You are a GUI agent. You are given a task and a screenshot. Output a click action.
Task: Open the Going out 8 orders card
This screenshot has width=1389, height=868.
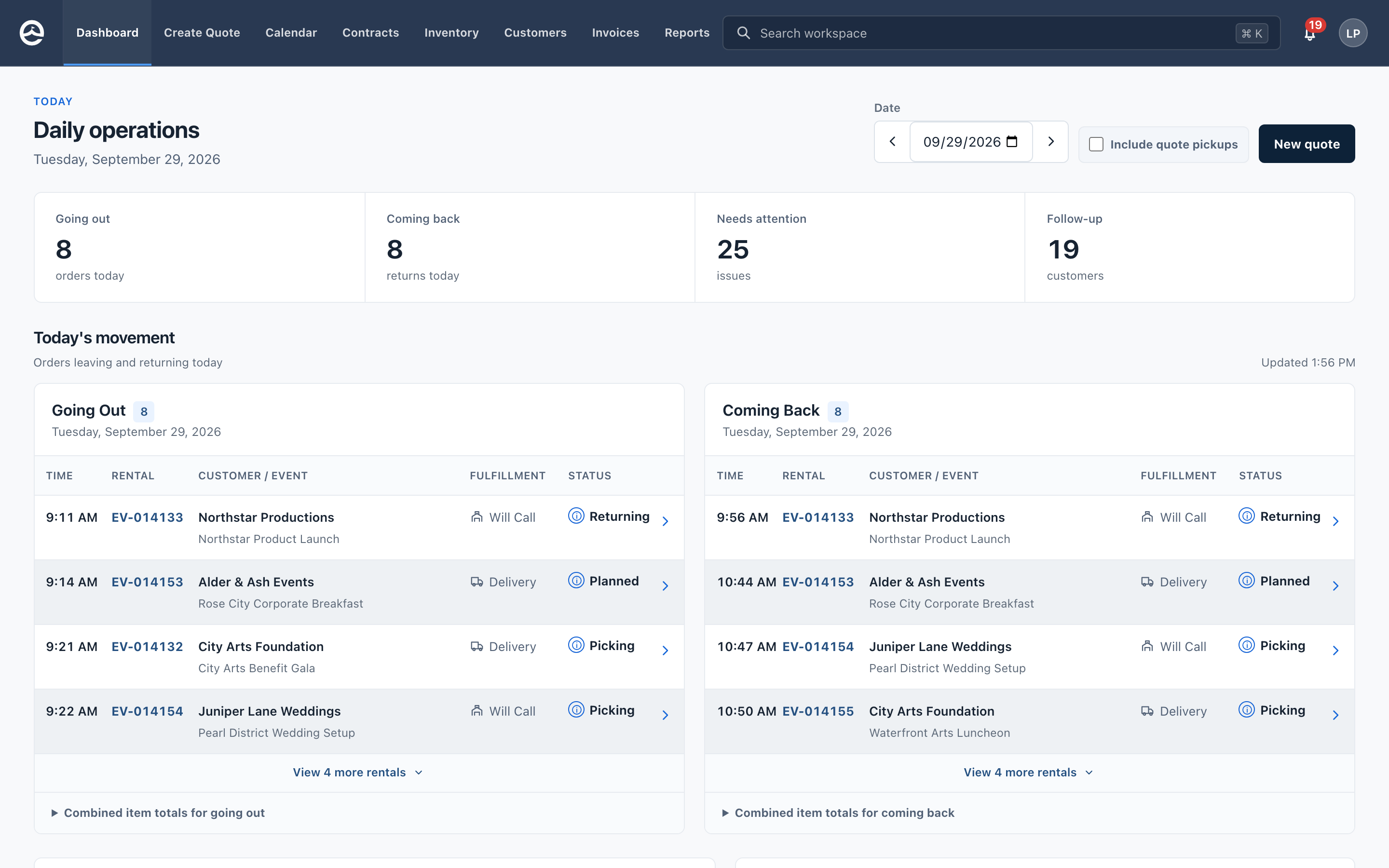200,247
